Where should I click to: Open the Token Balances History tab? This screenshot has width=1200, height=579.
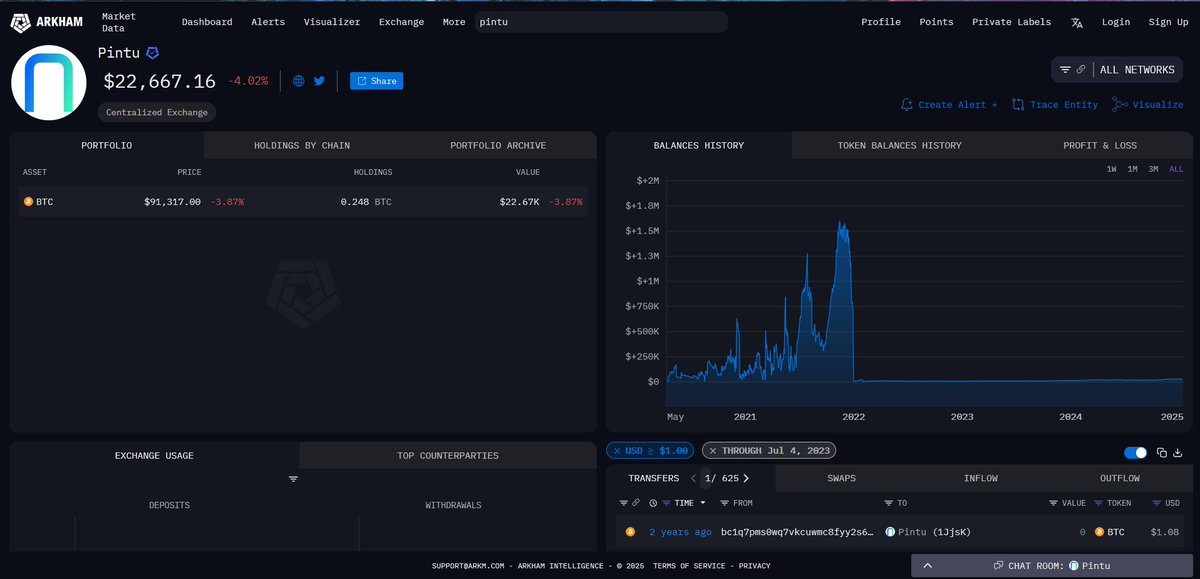pyautogui.click(x=899, y=145)
